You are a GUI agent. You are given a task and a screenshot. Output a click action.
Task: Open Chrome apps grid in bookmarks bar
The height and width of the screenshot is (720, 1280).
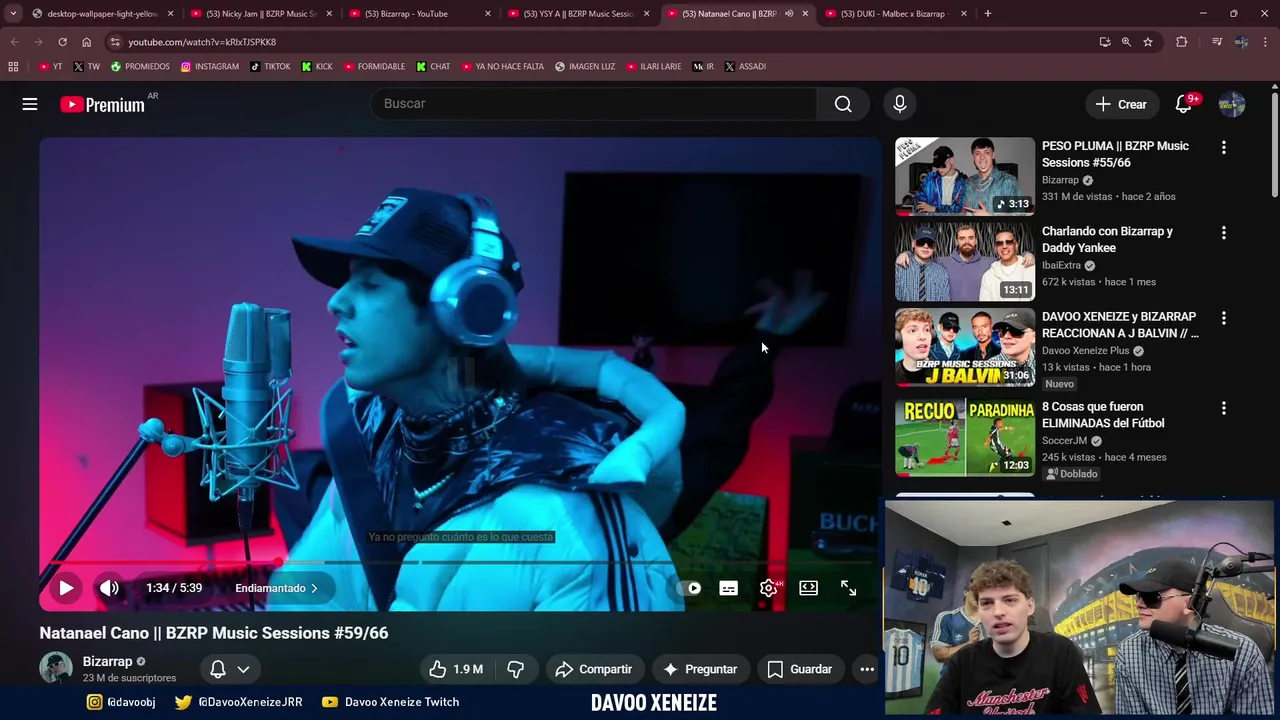13,67
